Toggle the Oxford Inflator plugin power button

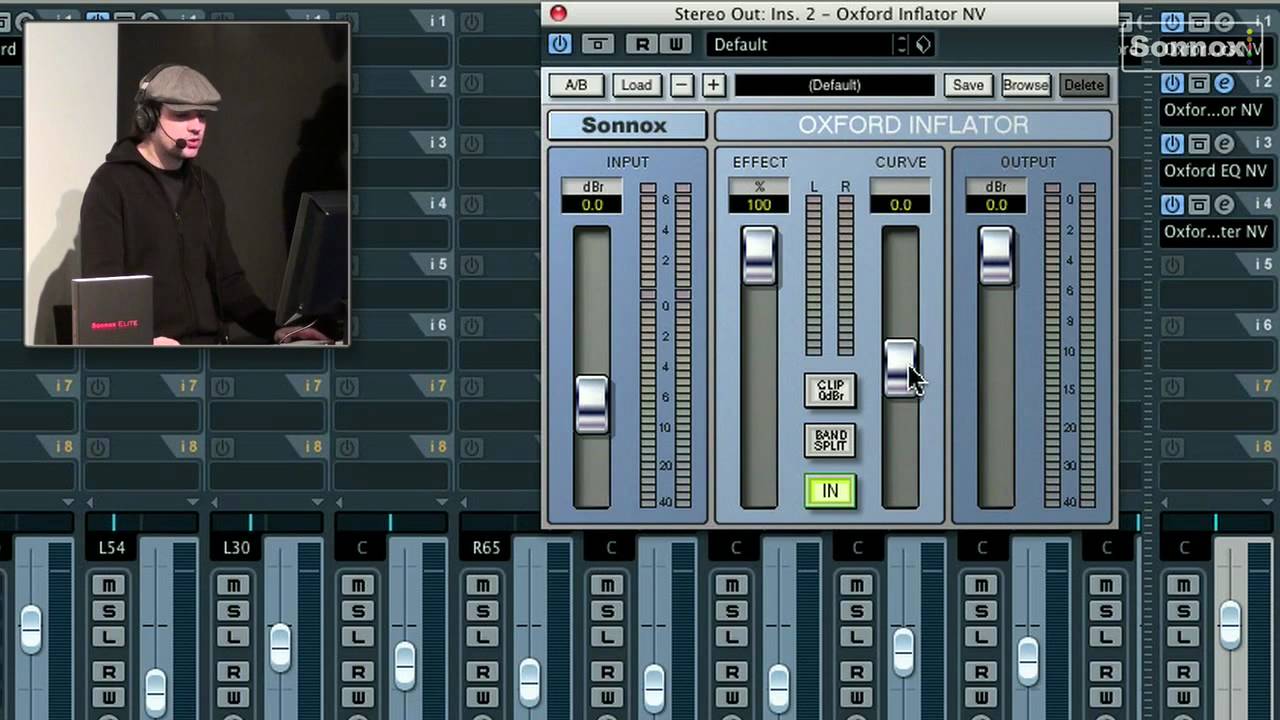[x=560, y=44]
